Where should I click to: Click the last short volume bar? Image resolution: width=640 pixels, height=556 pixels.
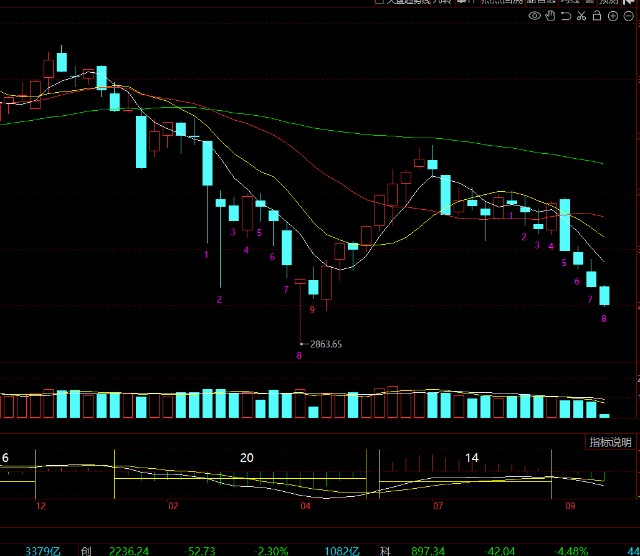click(604, 416)
